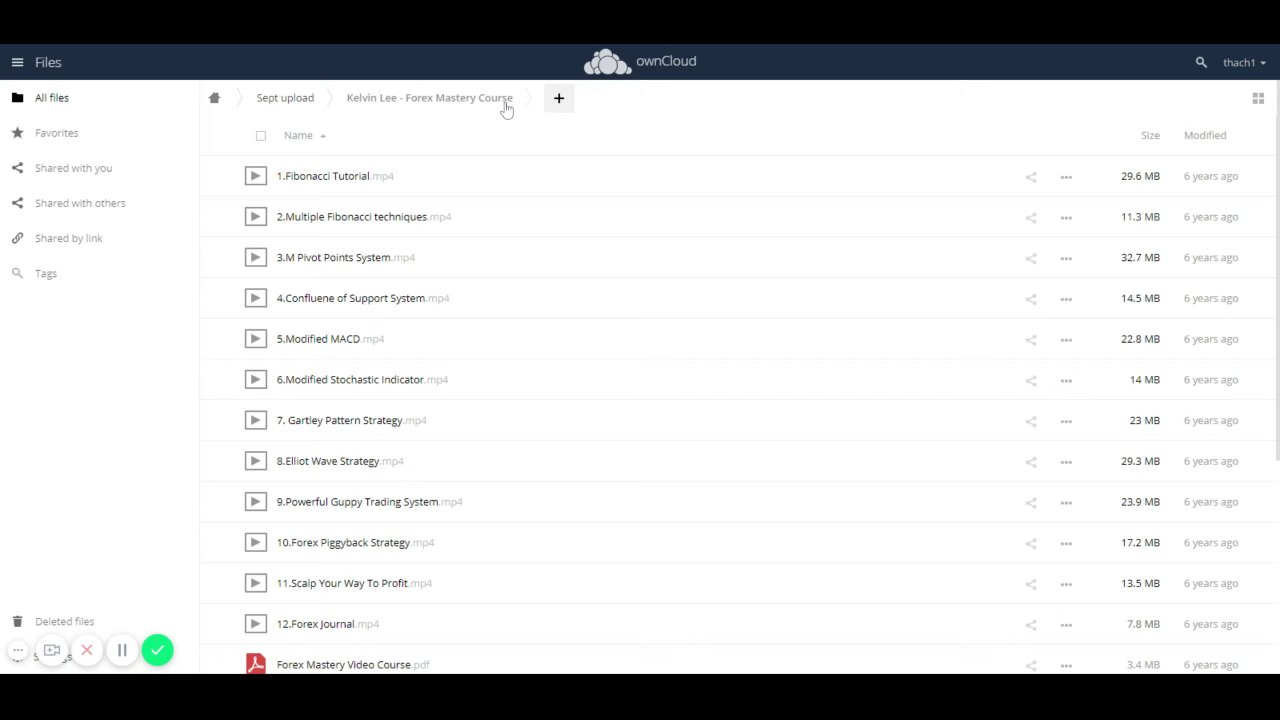Viewport: 1280px width, 720px height.
Task: Open more actions for 10.Forex Piggyback Strategy.mp4
Action: (x=1066, y=543)
